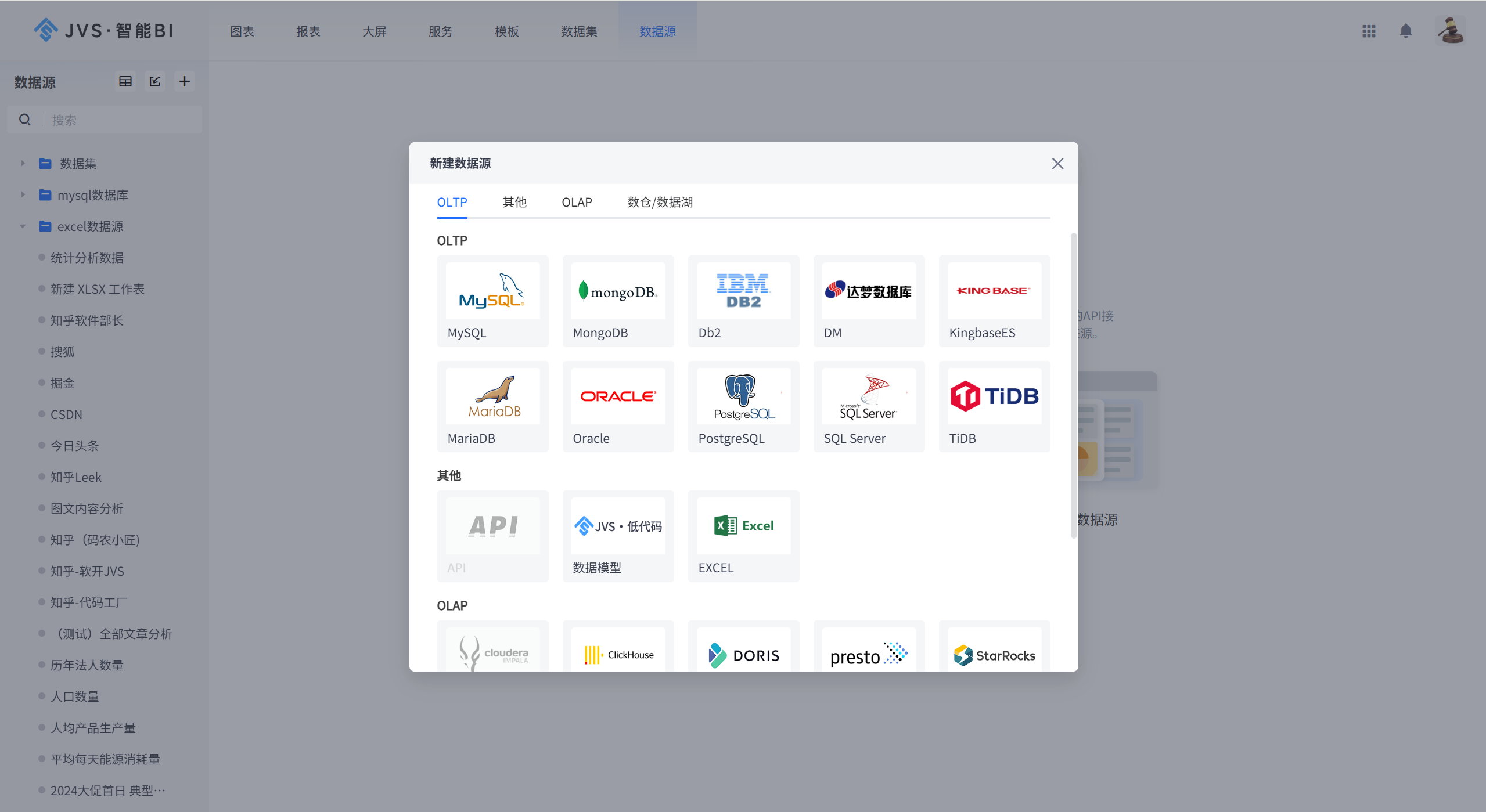
Task: Select 搜狐 in the tree
Action: click(63, 352)
